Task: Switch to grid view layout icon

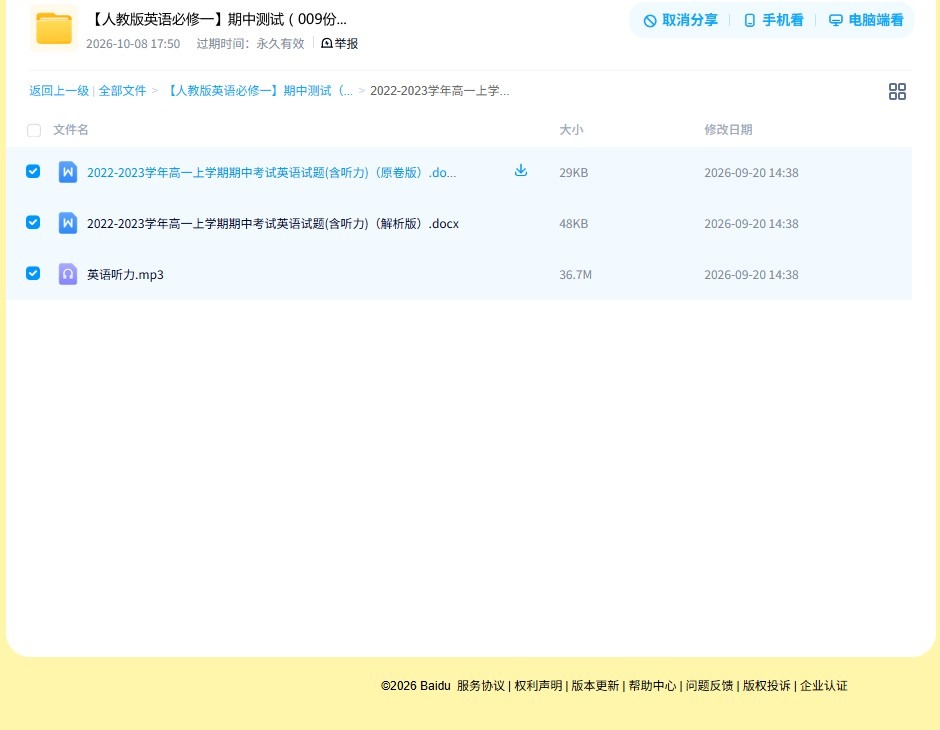Action: pos(897,91)
